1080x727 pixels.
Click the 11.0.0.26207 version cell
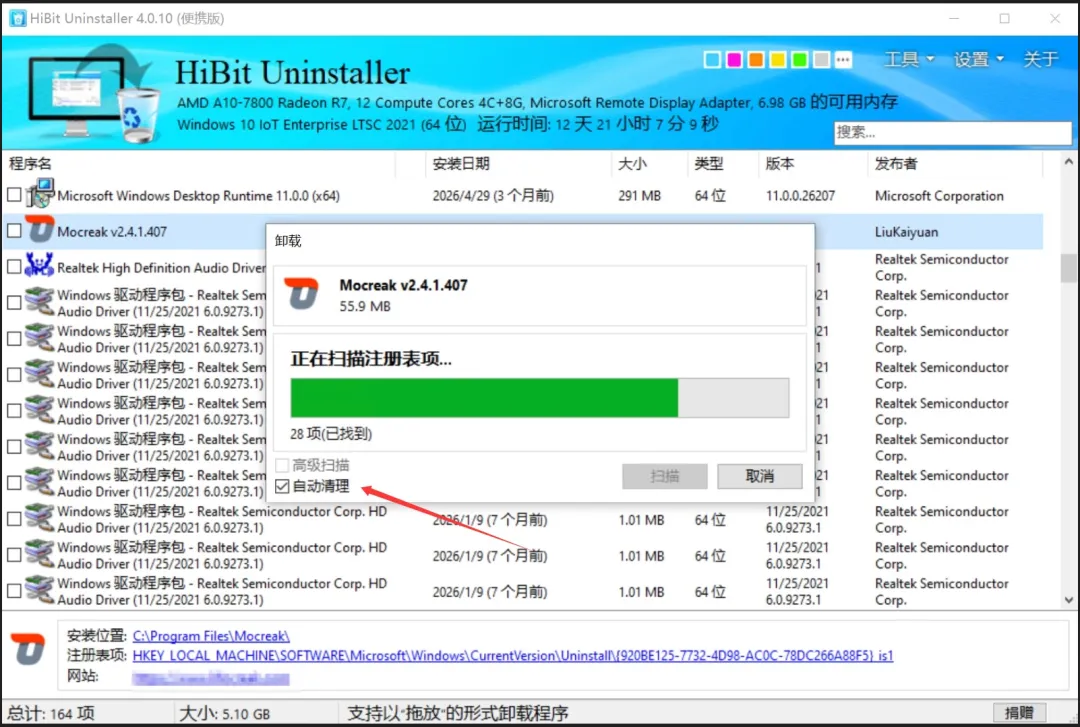click(x=800, y=196)
